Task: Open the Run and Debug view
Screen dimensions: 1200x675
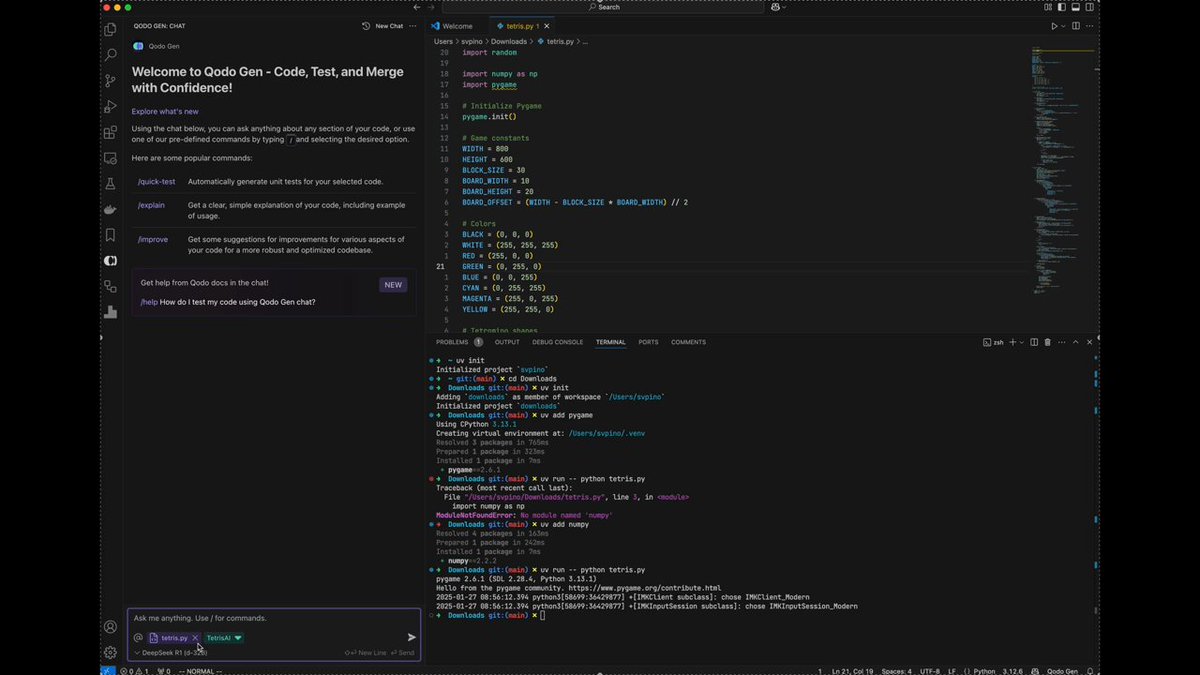Action: pos(110,107)
